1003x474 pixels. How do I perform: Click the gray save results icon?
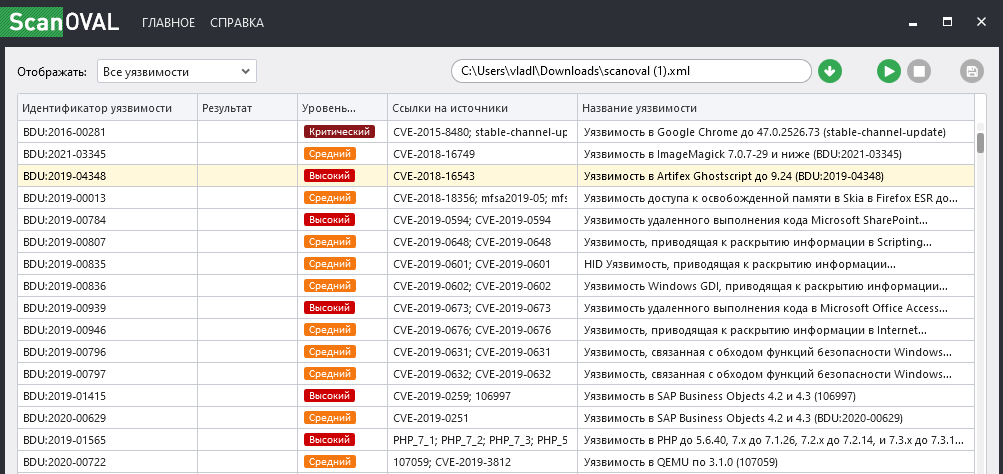point(972,71)
